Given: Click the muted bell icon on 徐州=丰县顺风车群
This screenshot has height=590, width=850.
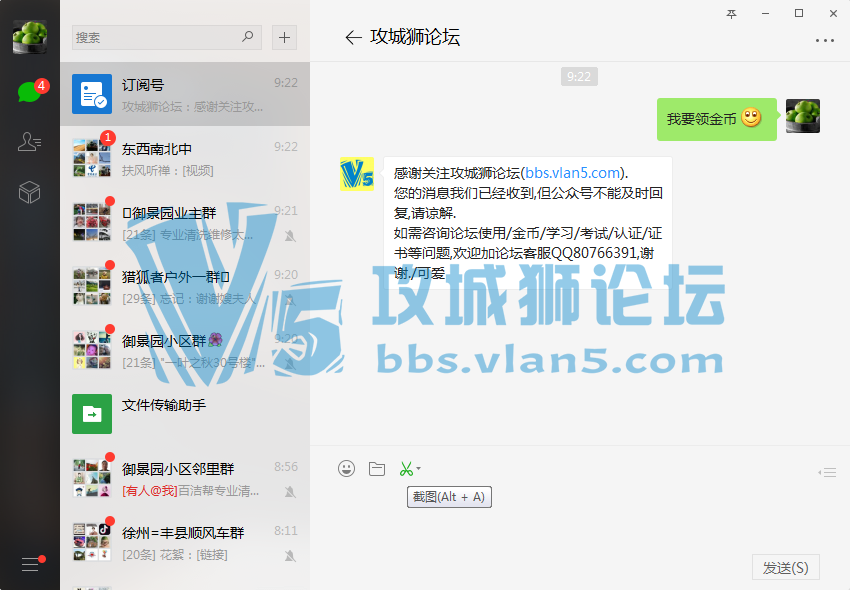Looking at the screenshot, I should point(291,555).
